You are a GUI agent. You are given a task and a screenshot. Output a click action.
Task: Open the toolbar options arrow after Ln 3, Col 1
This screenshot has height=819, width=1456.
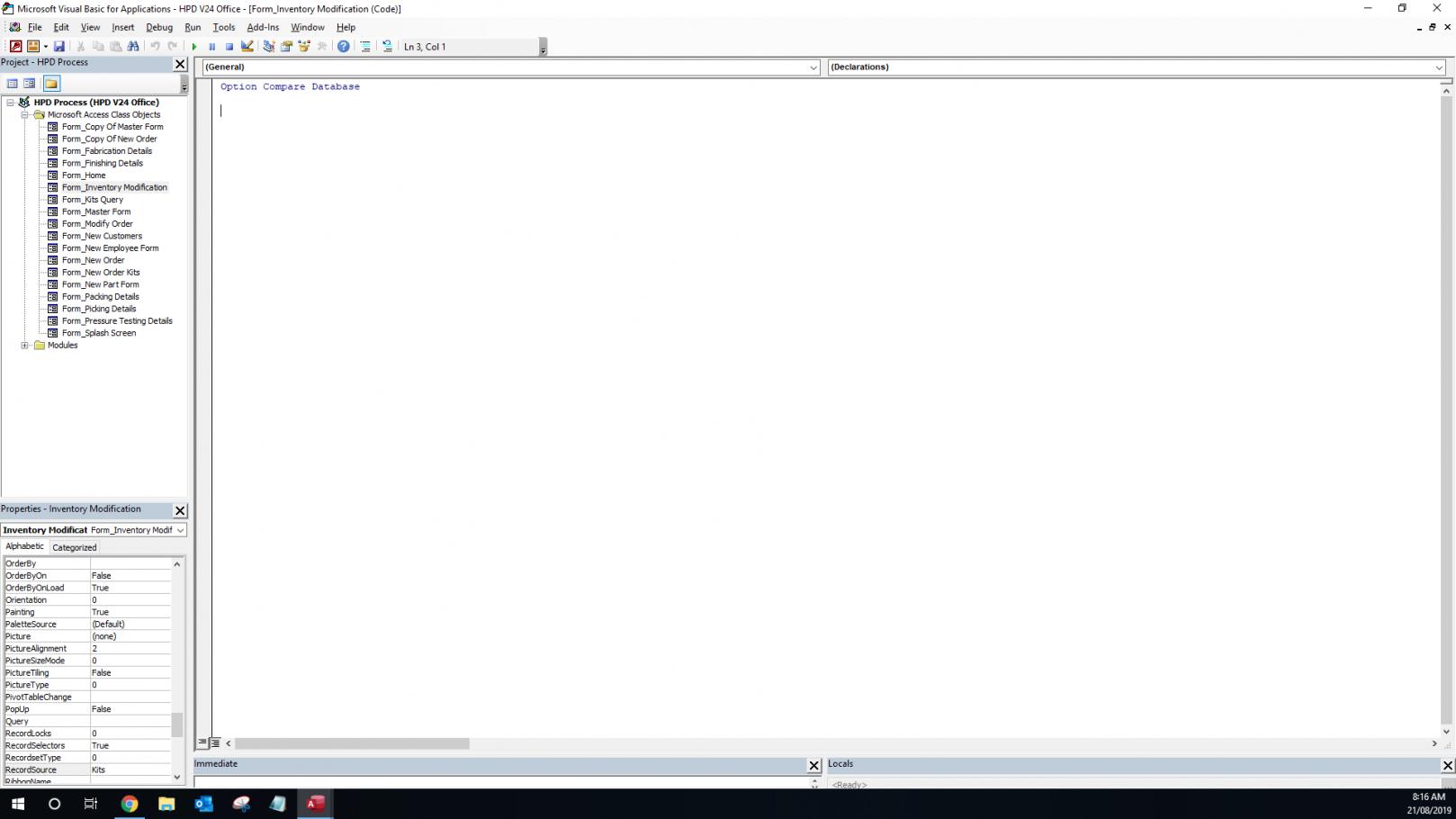tap(543, 48)
